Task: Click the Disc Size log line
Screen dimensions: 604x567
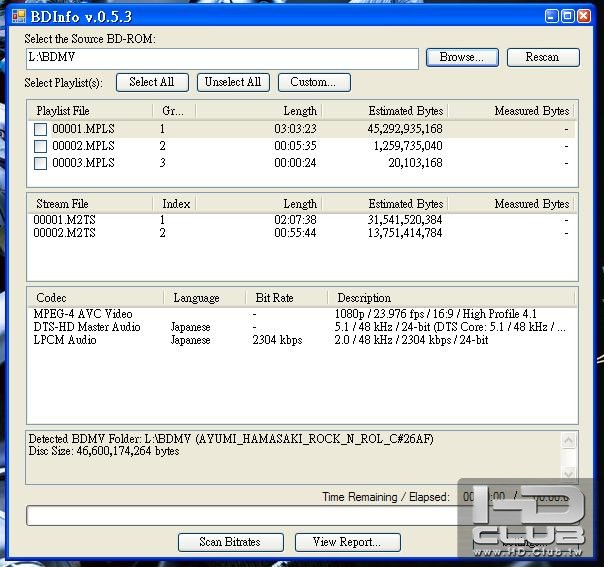Action: 104,451
